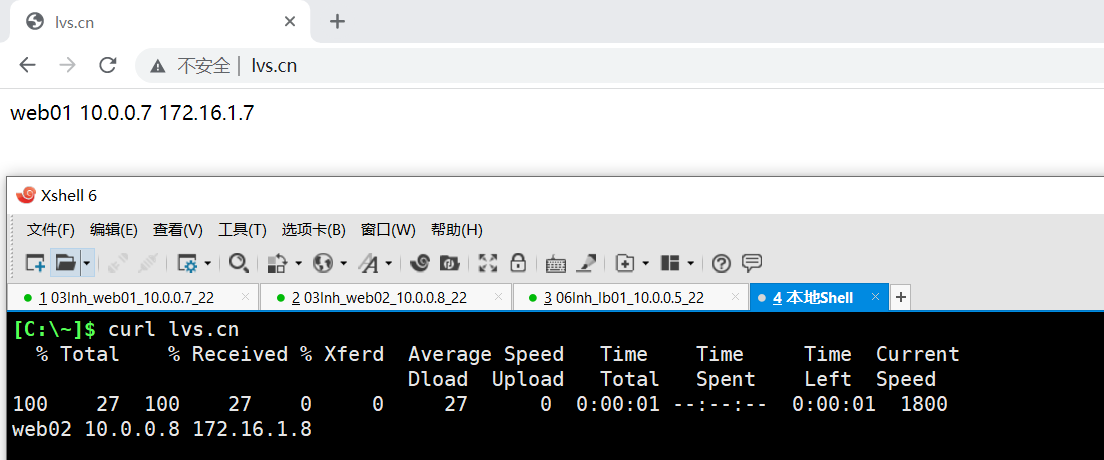
Task: Open the 文件(F) menu
Action: [x=51, y=230]
